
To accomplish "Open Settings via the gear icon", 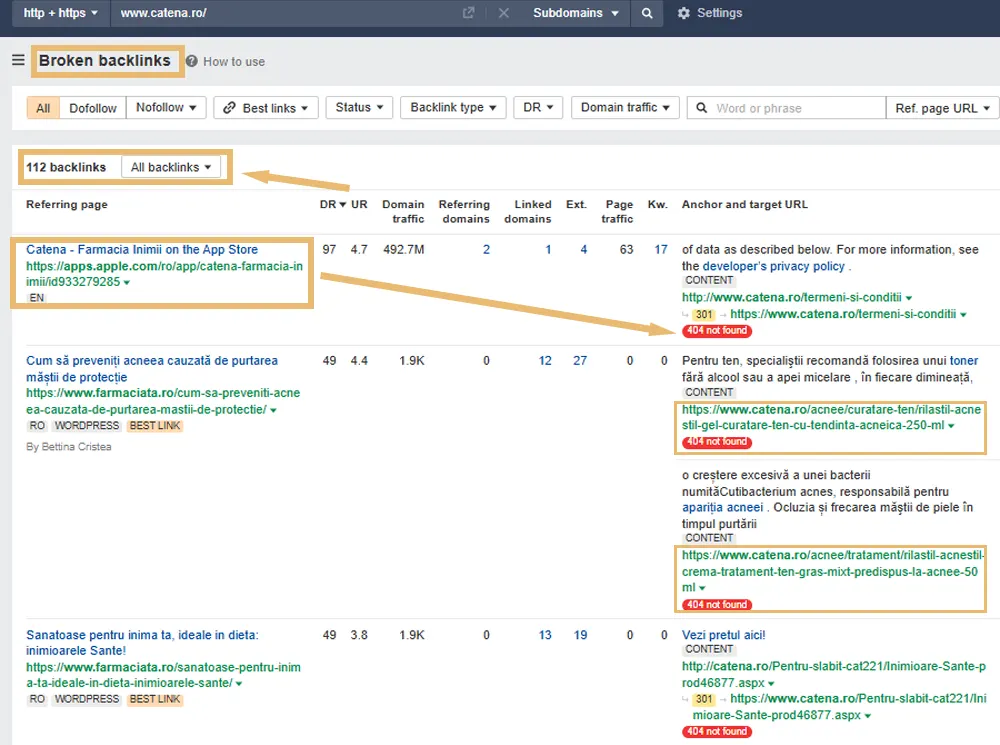I will [x=684, y=13].
